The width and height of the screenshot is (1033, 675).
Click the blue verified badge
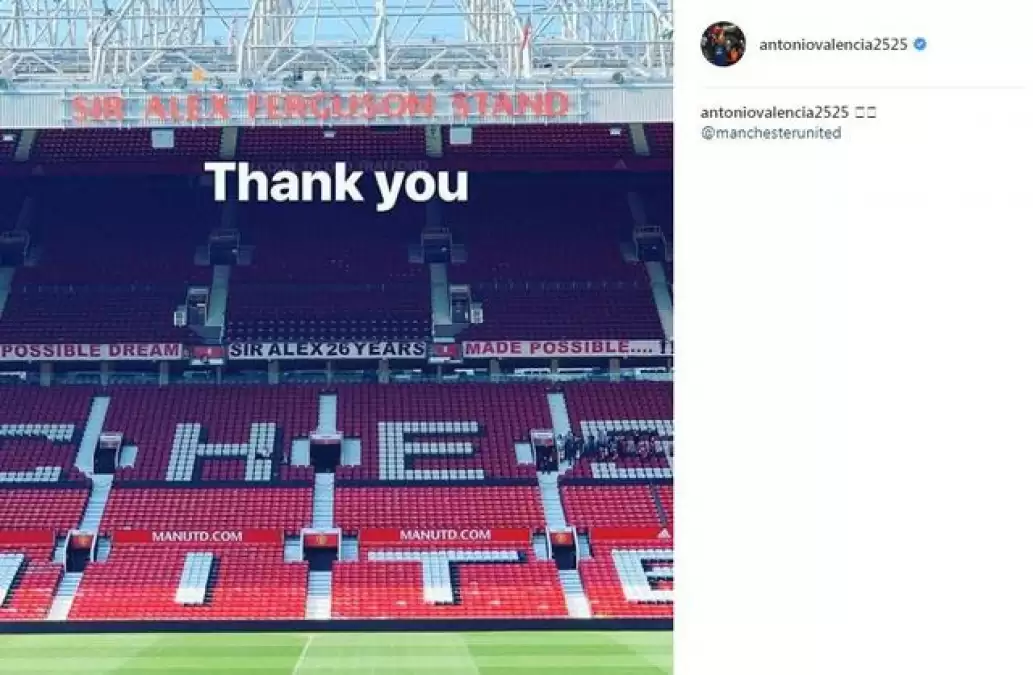[x=920, y=44]
